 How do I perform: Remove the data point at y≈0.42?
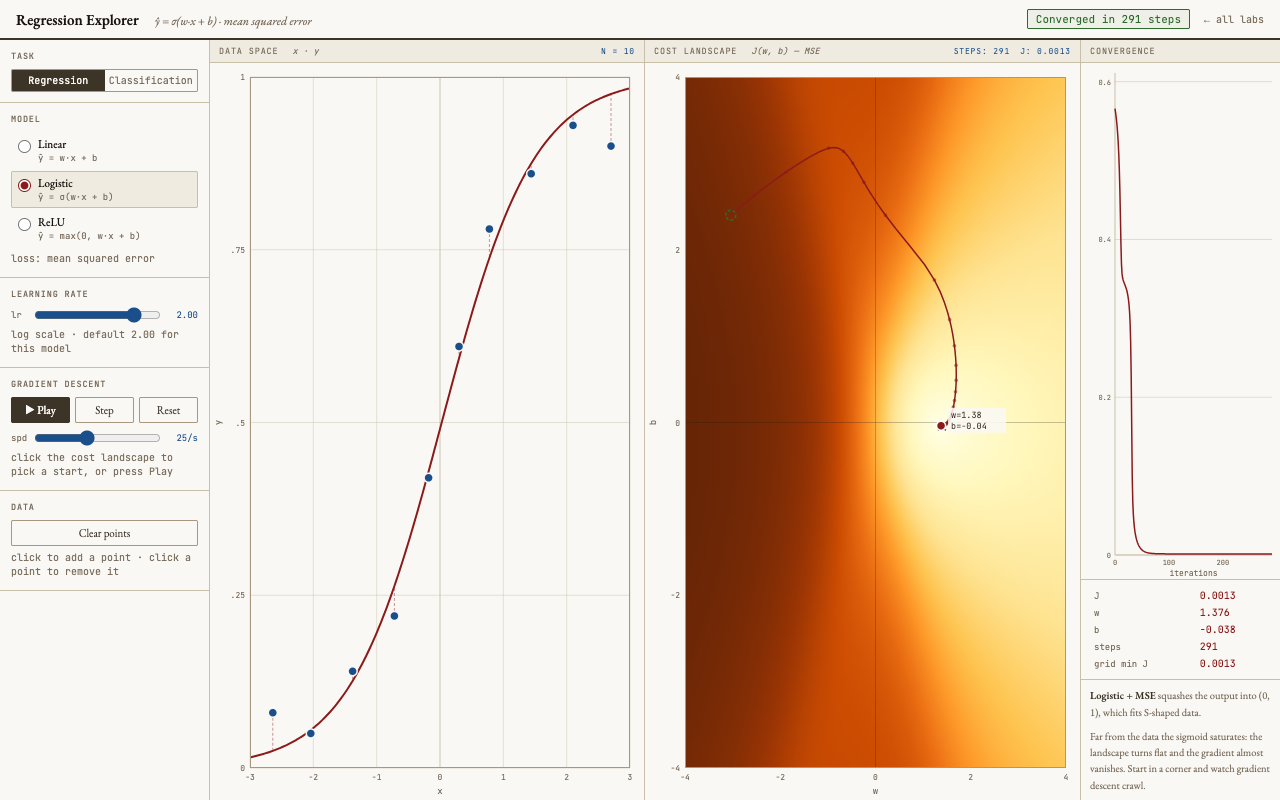tap(429, 478)
